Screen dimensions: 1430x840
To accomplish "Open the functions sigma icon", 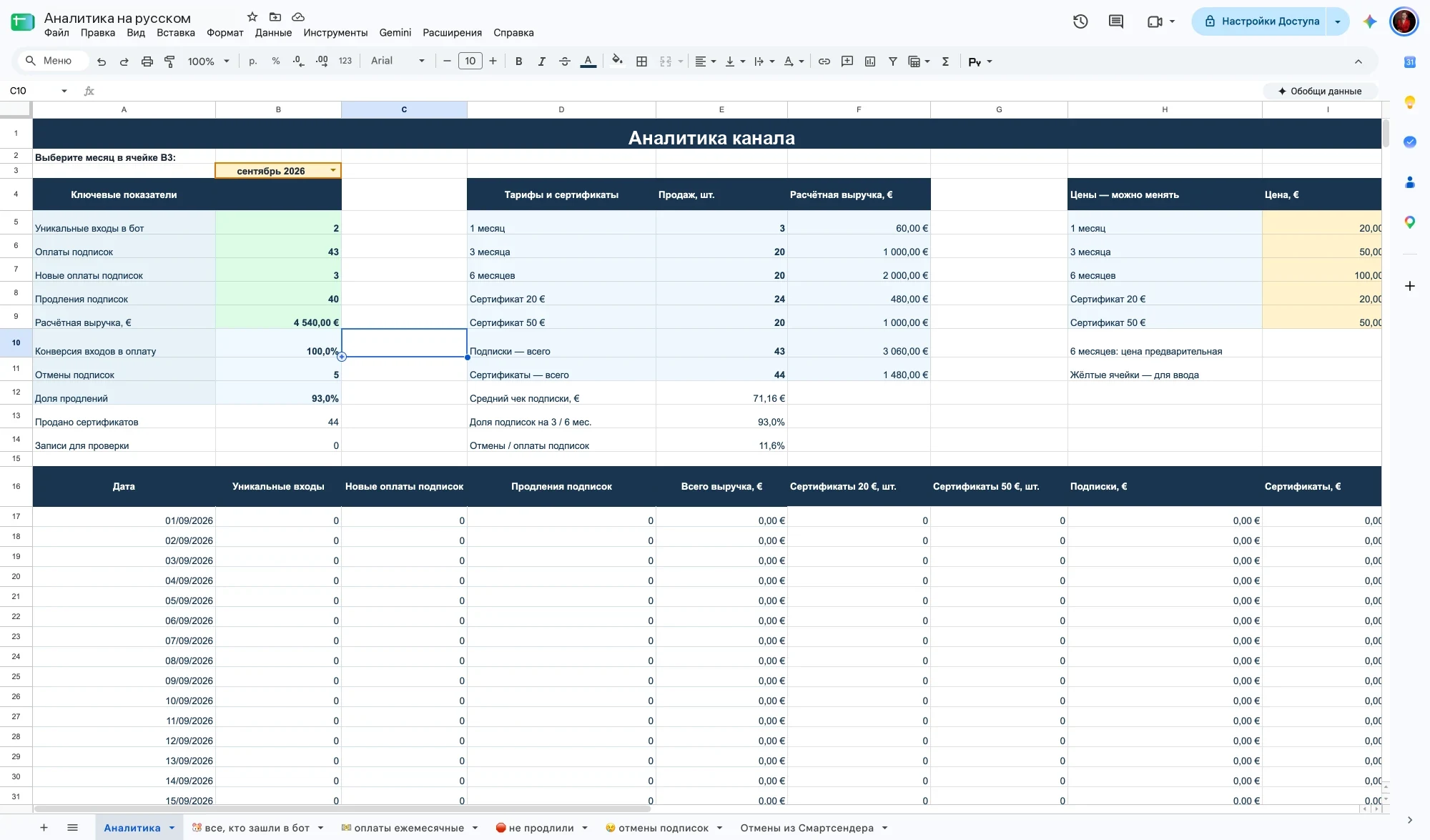I will pyautogui.click(x=945, y=61).
